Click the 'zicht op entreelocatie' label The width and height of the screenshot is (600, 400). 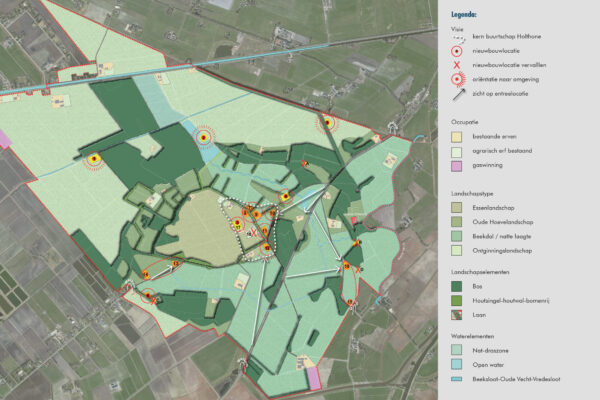[500, 94]
